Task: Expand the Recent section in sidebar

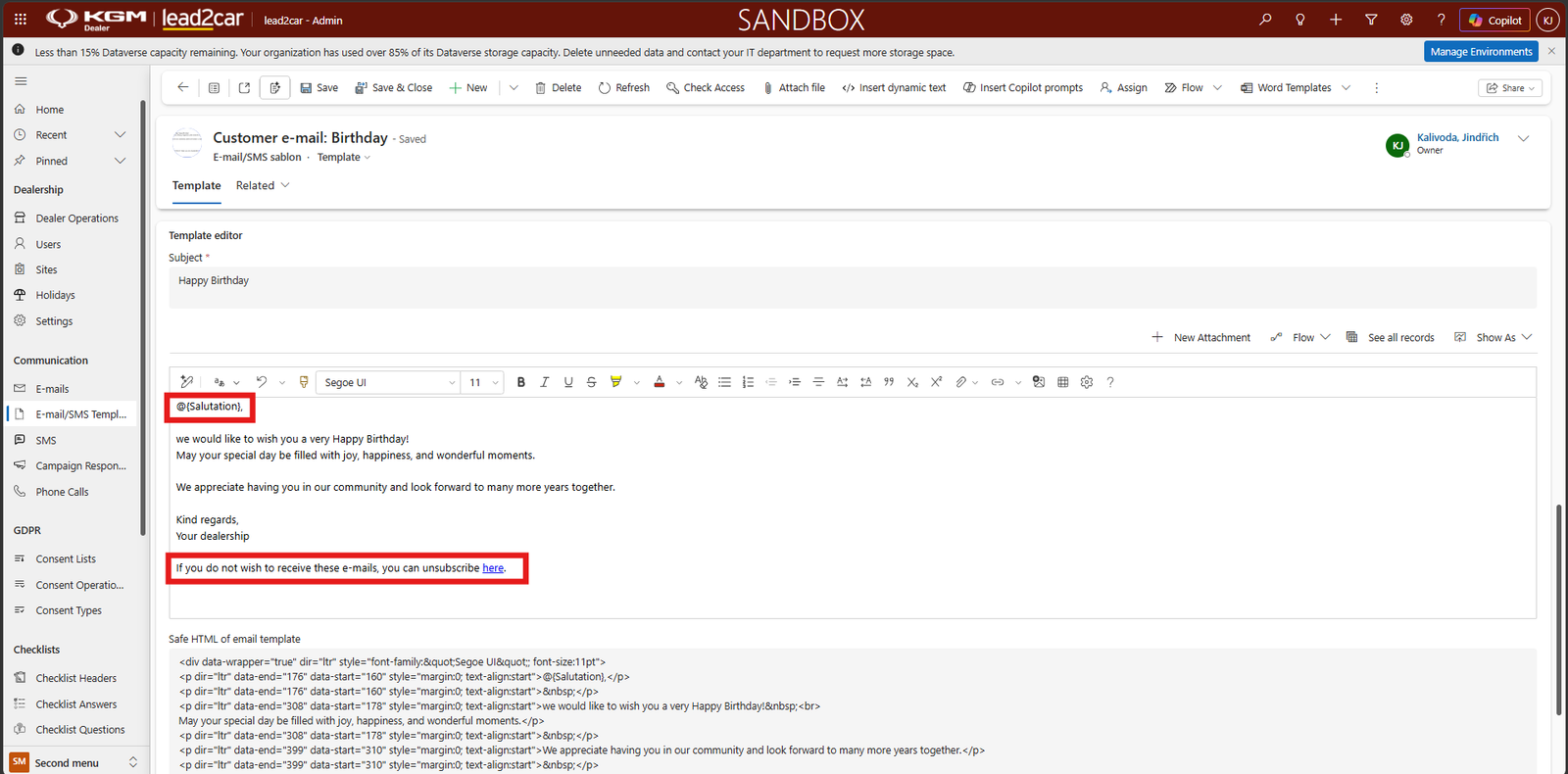Action: [121, 135]
